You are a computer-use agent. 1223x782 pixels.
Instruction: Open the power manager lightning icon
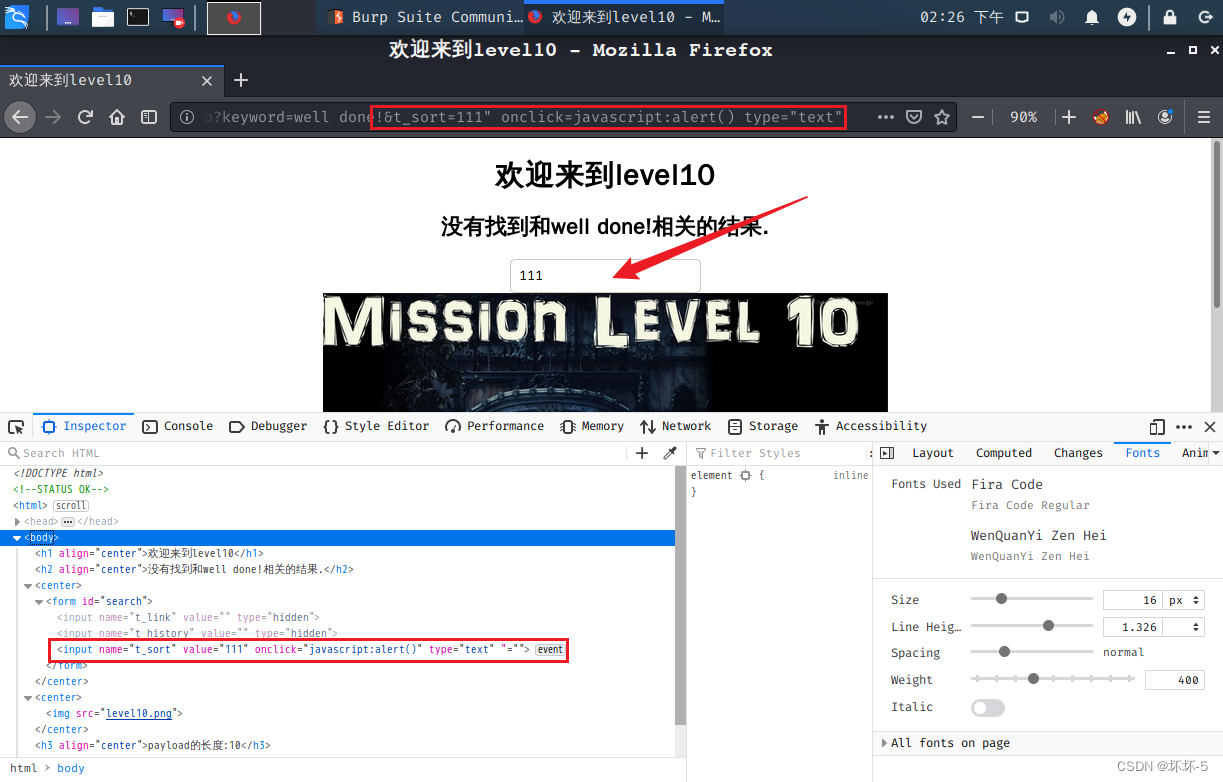[x=1127, y=17]
